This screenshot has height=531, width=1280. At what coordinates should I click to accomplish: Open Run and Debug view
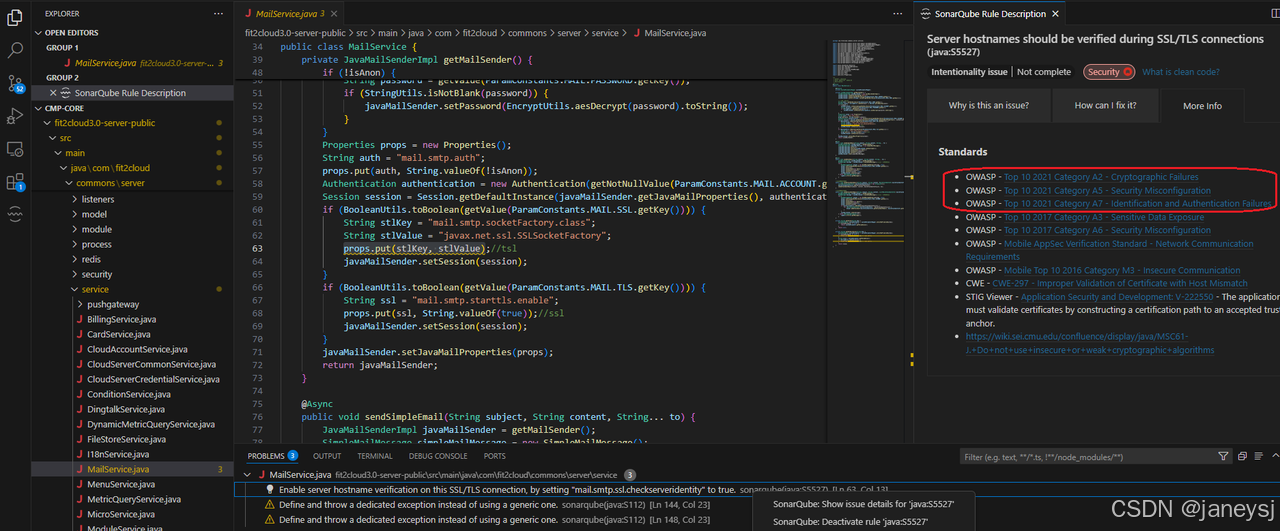[x=15, y=116]
